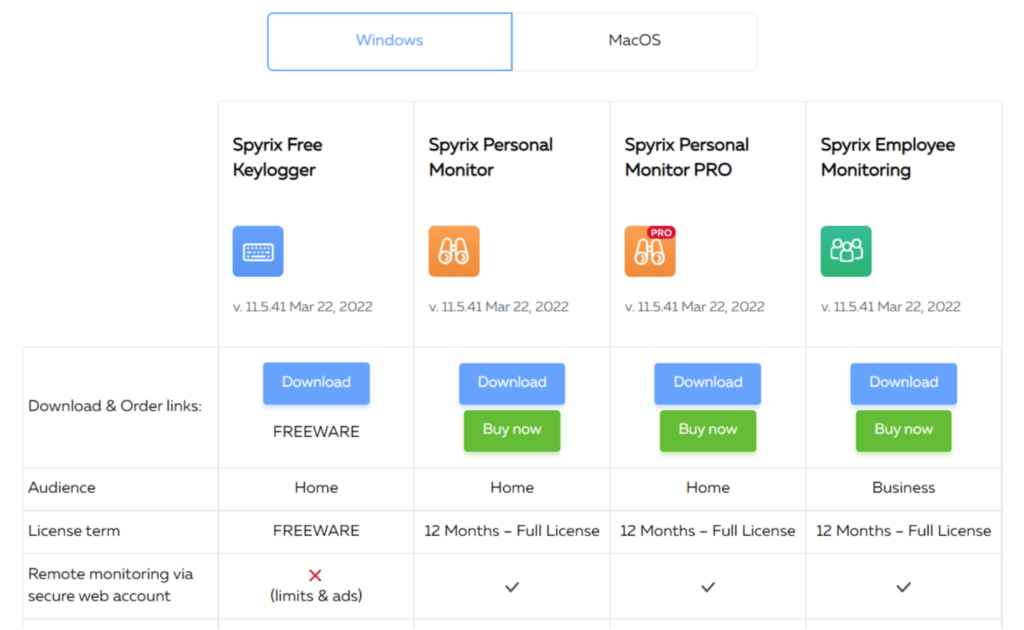Click Home audience cell for Free Keylogger
Image resolution: width=1024 pixels, height=630 pixels.
pos(316,488)
